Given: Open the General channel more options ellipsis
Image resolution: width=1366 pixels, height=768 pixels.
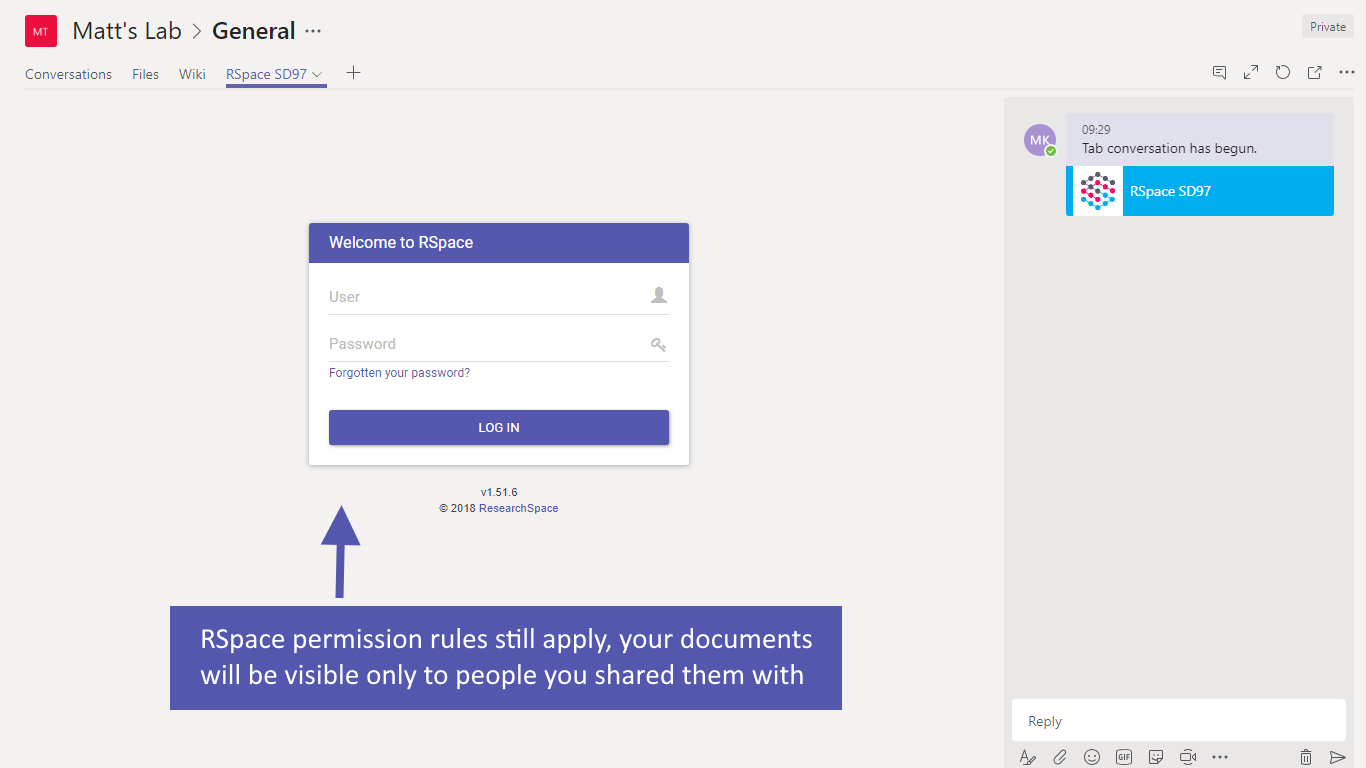Looking at the screenshot, I should (313, 31).
